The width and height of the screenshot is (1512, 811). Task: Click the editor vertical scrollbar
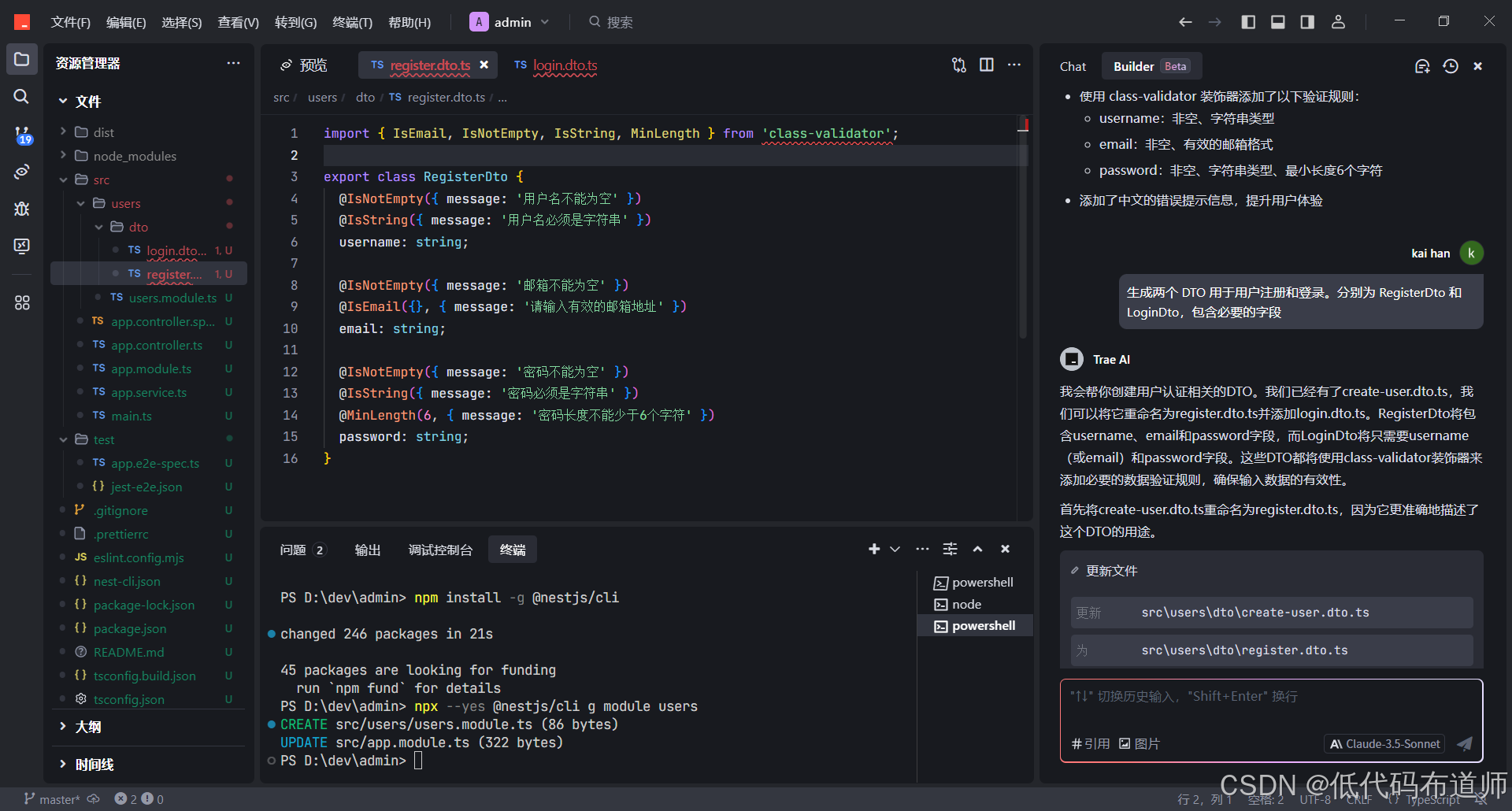point(1023,228)
